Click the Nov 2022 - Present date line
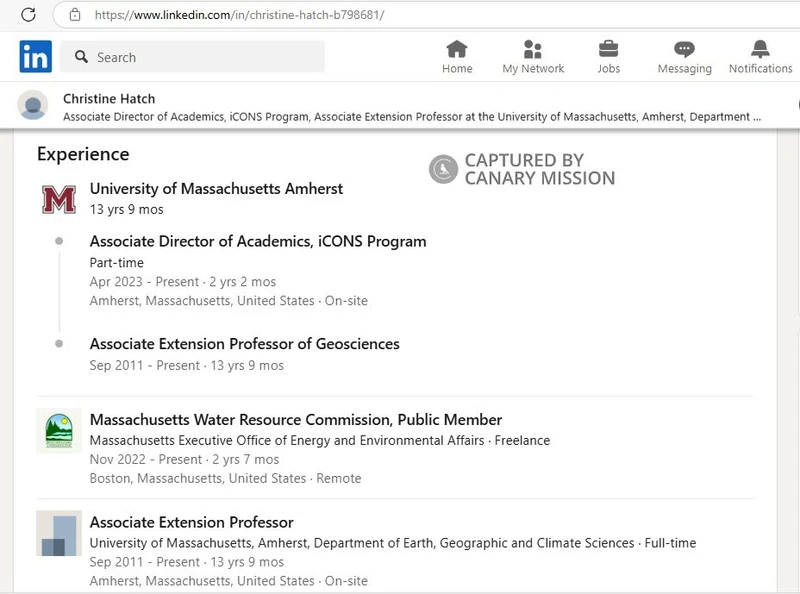 (184, 459)
